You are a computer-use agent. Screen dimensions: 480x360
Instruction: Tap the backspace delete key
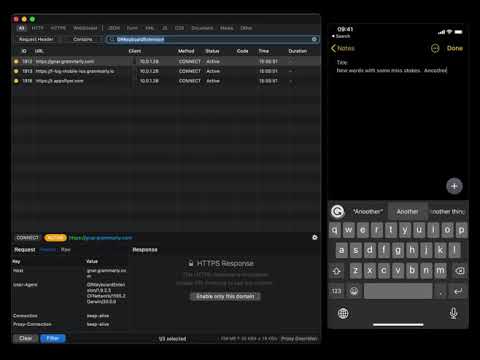pyautogui.click(x=459, y=271)
